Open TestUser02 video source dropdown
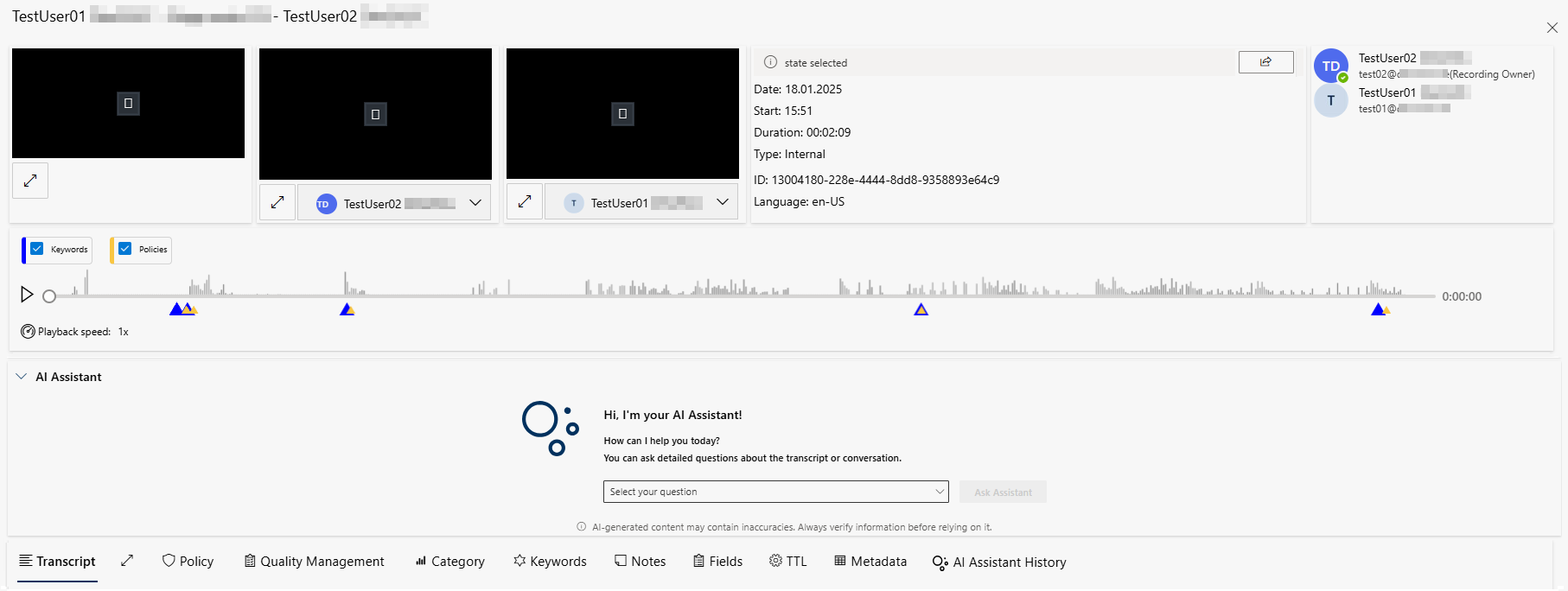Screen dimensions: 1568x591 tap(394, 202)
